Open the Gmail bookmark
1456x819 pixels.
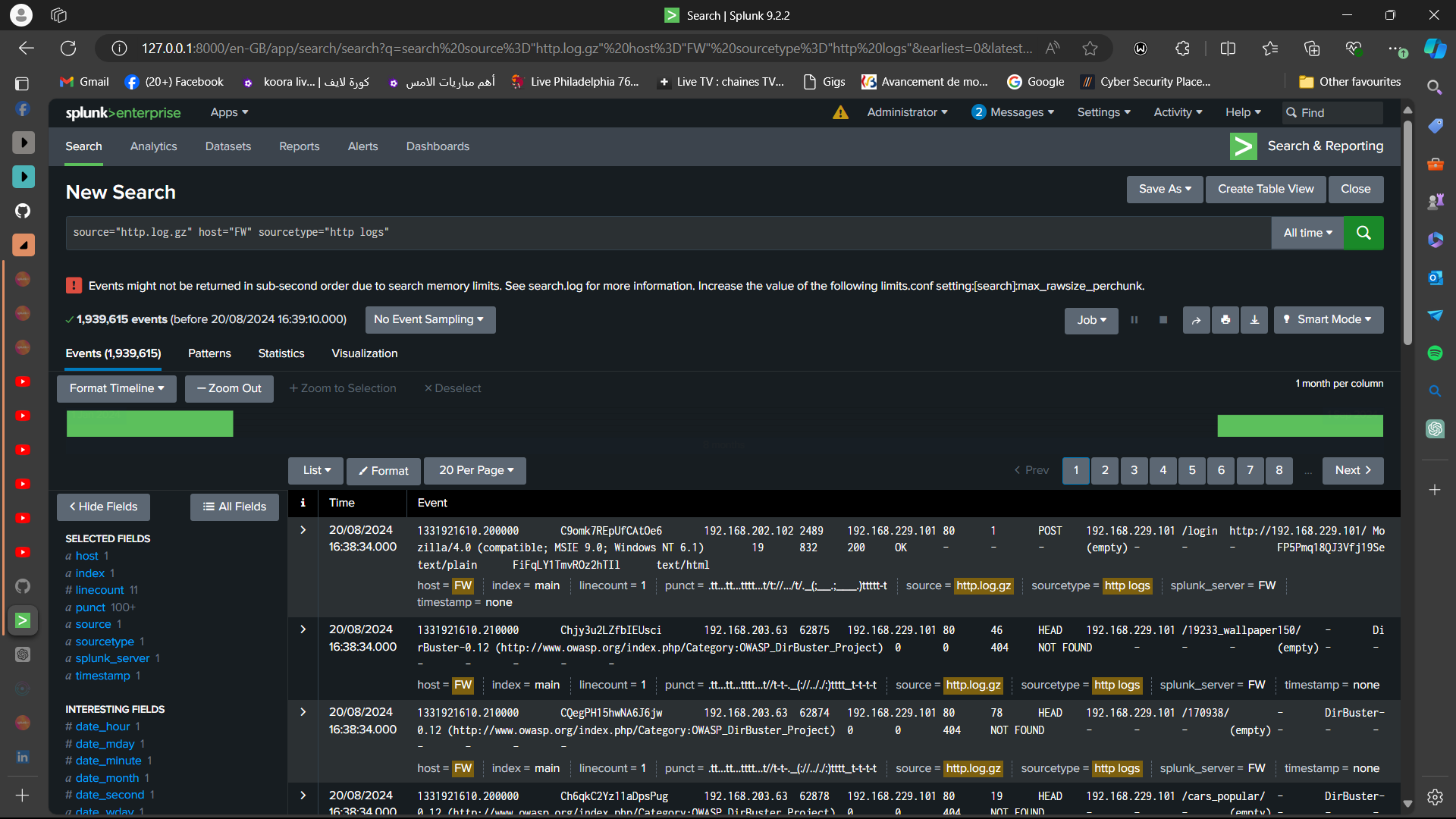(x=84, y=82)
